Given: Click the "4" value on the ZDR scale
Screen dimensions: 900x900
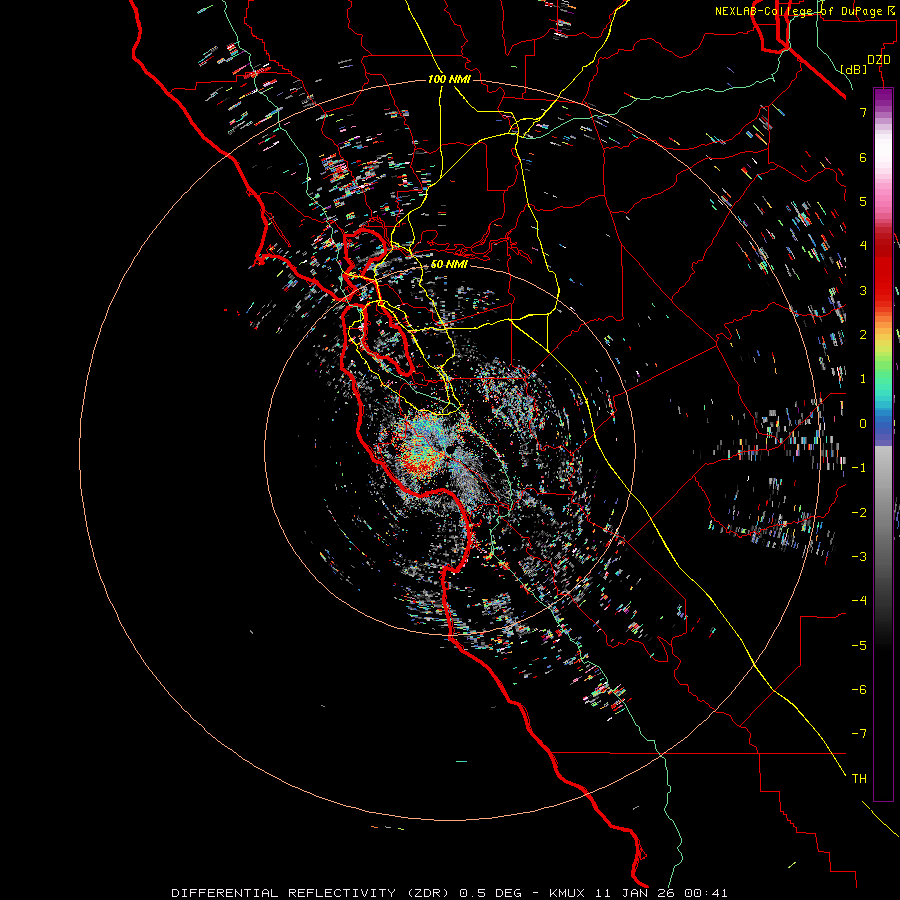Looking at the screenshot, I should pyautogui.click(x=863, y=246).
